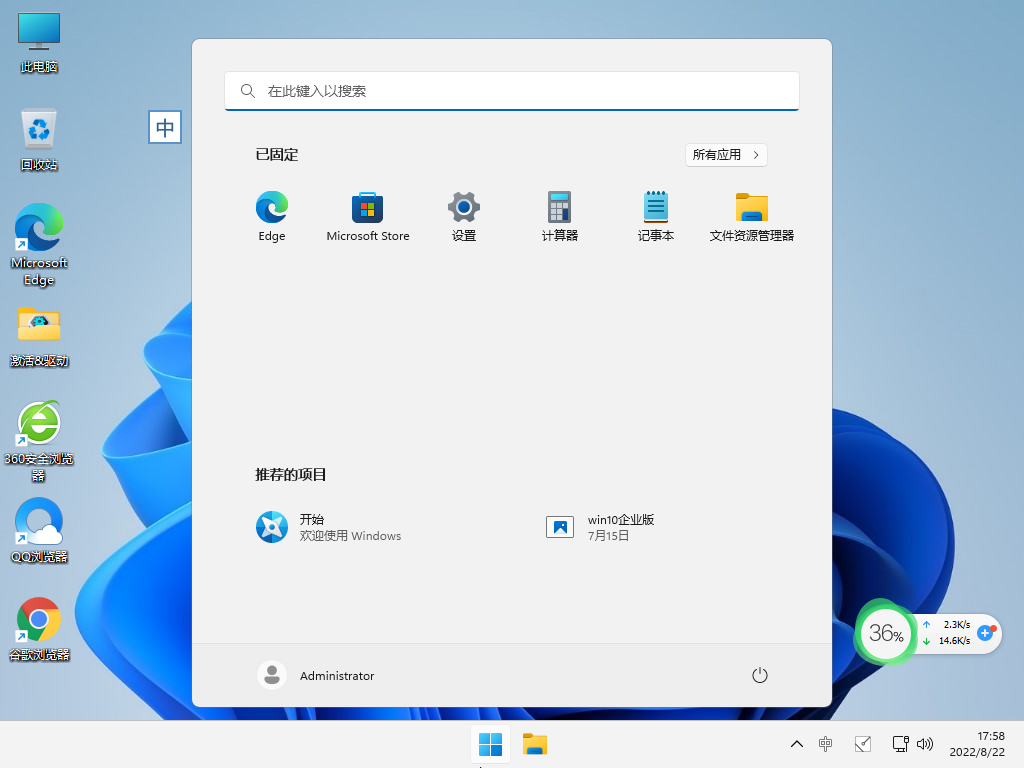This screenshot has height=768, width=1024.
Task: Click the search input field at the top
Action: 512,91
